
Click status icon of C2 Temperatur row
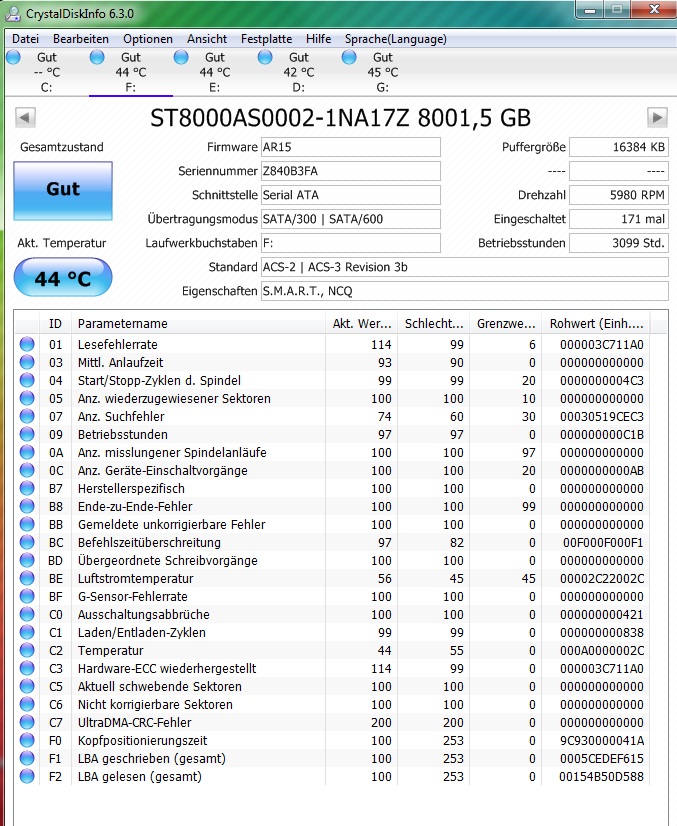coord(27,651)
